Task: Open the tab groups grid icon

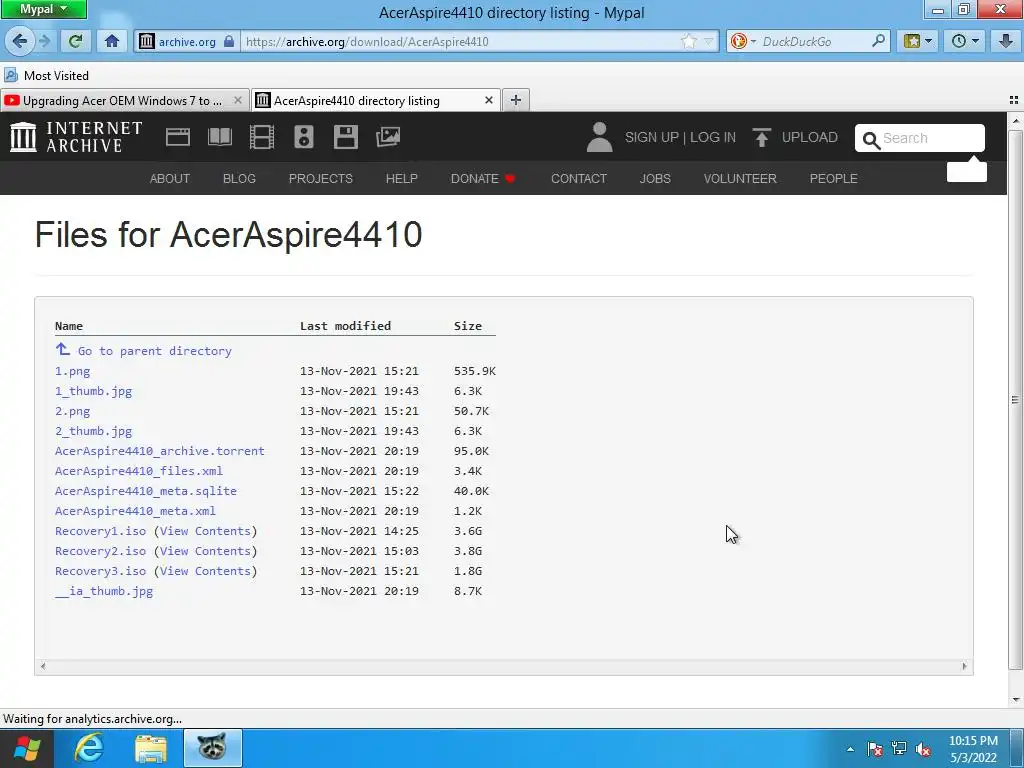Action: point(1014,100)
